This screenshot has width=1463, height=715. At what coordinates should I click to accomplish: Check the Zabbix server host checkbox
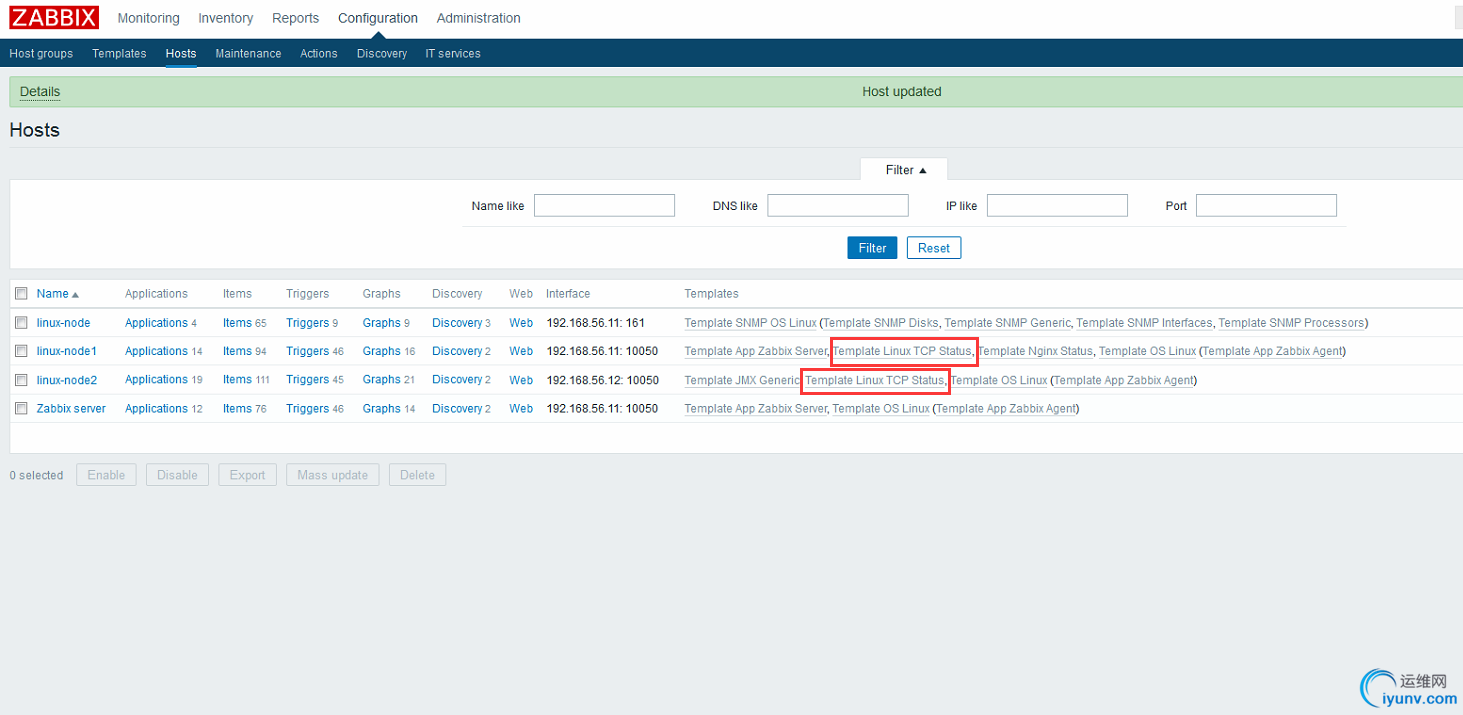(21, 408)
